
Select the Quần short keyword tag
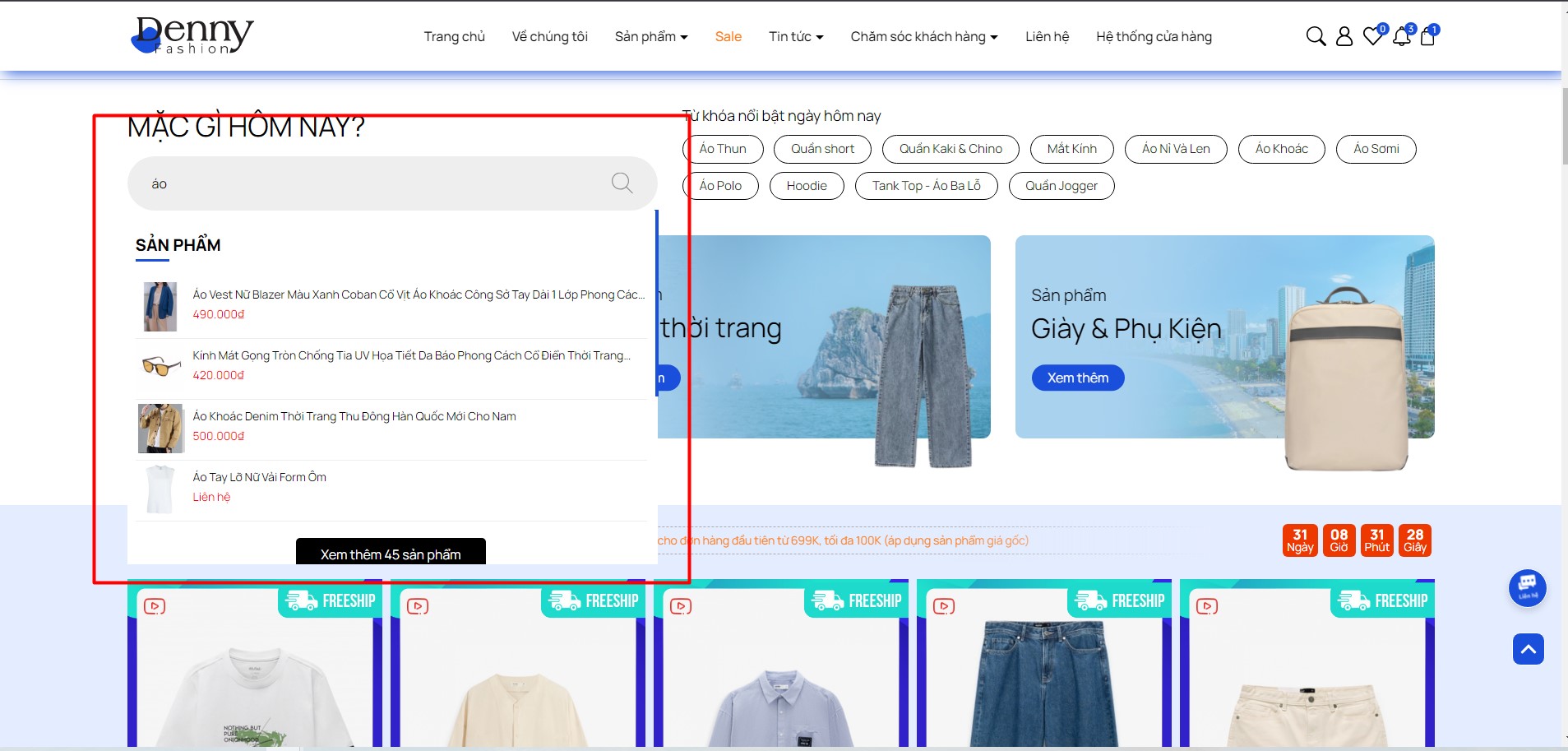click(x=822, y=149)
